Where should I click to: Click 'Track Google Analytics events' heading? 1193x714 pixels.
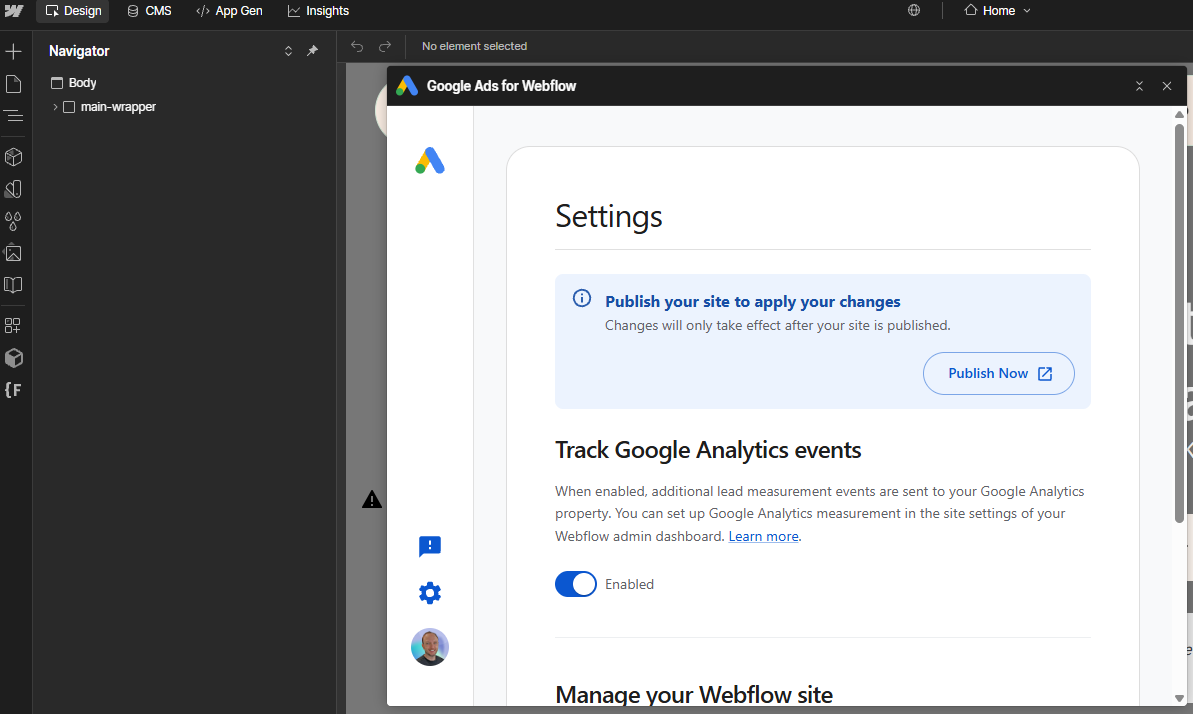pyautogui.click(x=708, y=450)
